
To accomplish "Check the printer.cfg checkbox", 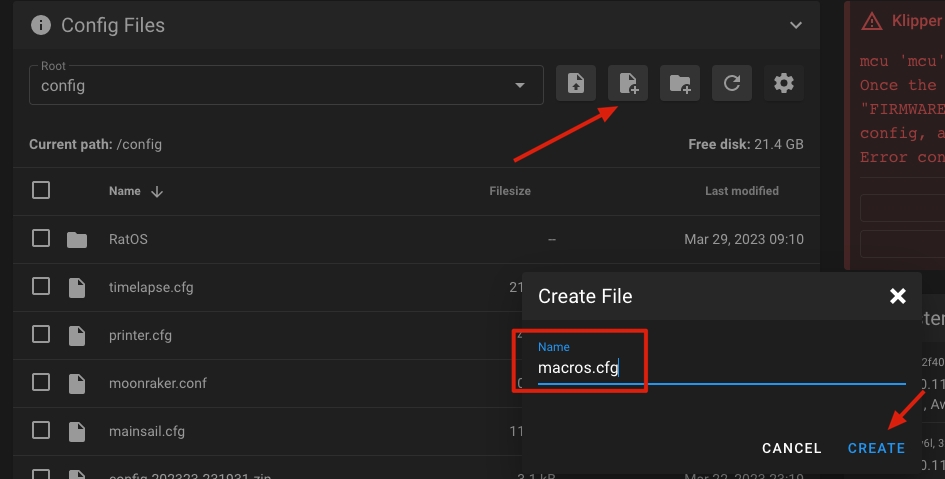I will 41,334.
